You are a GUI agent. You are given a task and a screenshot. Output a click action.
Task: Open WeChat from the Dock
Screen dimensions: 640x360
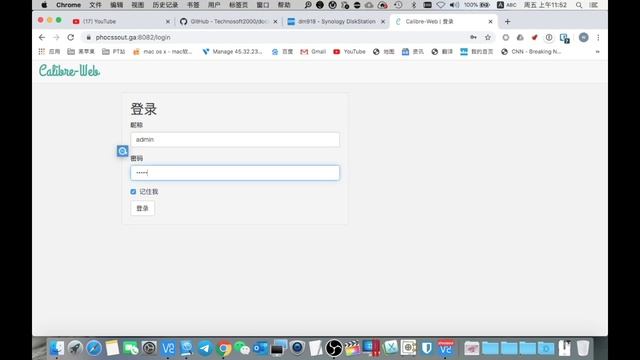pyautogui.click(x=242, y=348)
